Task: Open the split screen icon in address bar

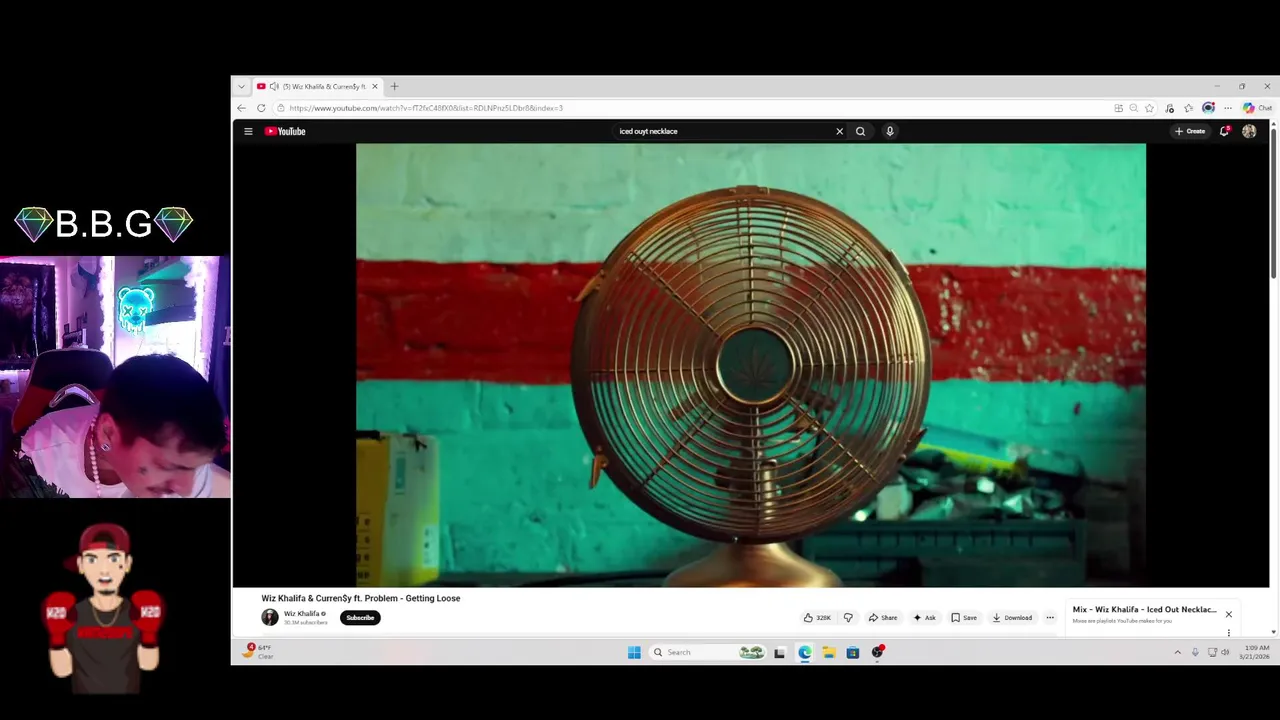Action: tap(1118, 108)
